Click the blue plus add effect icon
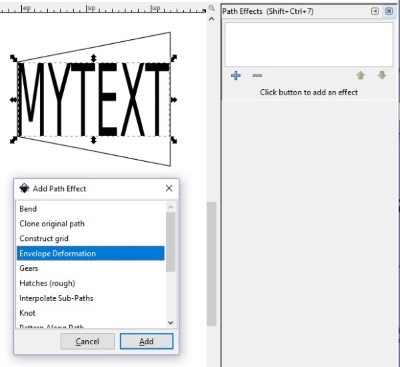 click(236, 76)
